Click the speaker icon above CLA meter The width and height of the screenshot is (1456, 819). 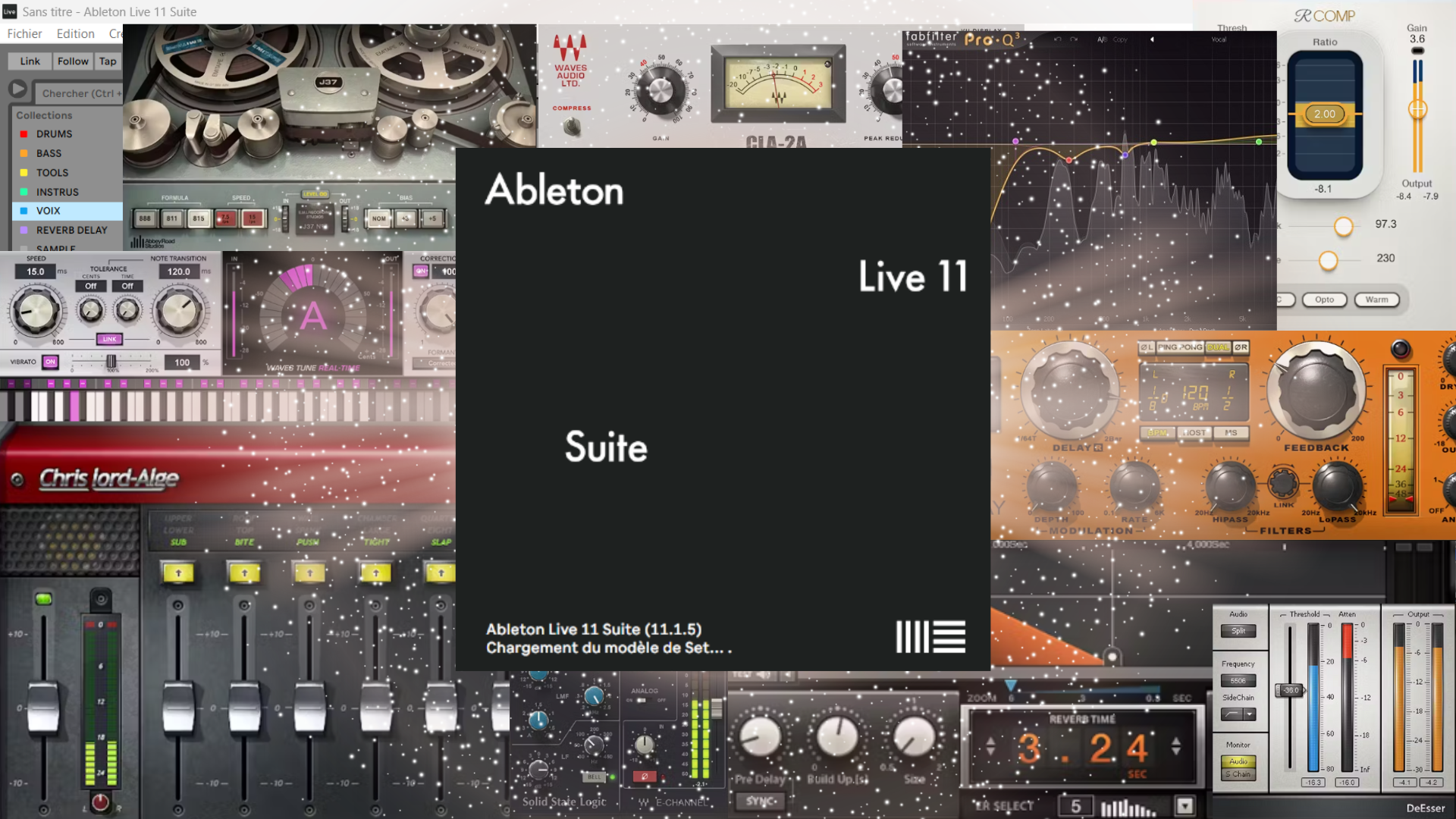[x=100, y=600]
